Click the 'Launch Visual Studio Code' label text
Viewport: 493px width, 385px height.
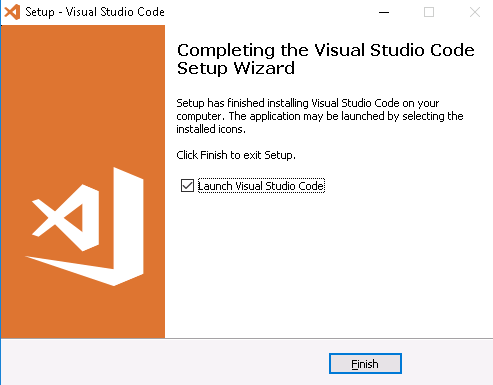coord(261,186)
